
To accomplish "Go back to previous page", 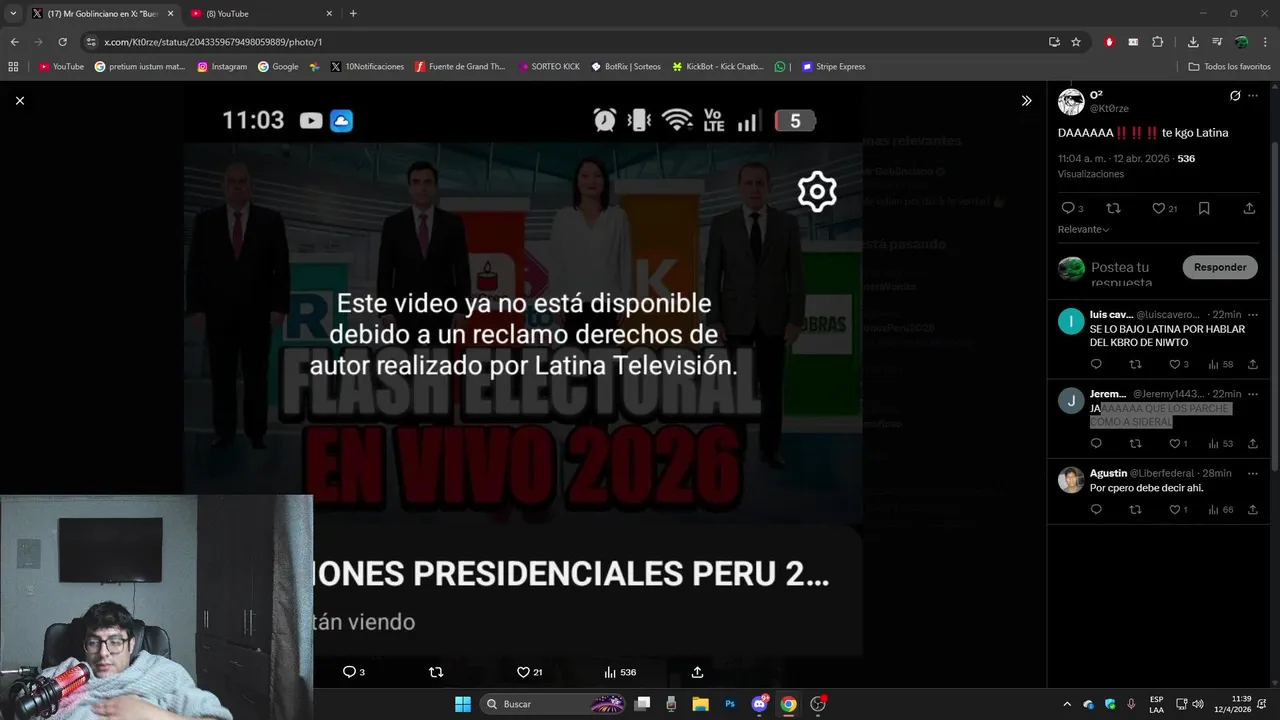I will [14, 42].
